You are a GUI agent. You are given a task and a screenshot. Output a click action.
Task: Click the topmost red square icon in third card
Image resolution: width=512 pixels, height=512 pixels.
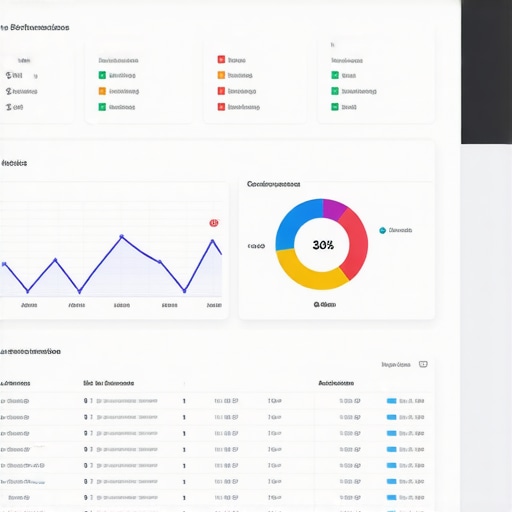click(x=221, y=59)
